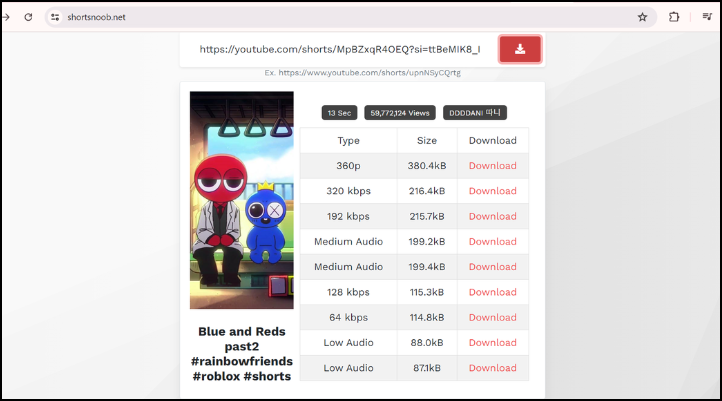722x401 pixels.
Task: Download the 87.1kB Low Audio
Action: click(x=492, y=368)
